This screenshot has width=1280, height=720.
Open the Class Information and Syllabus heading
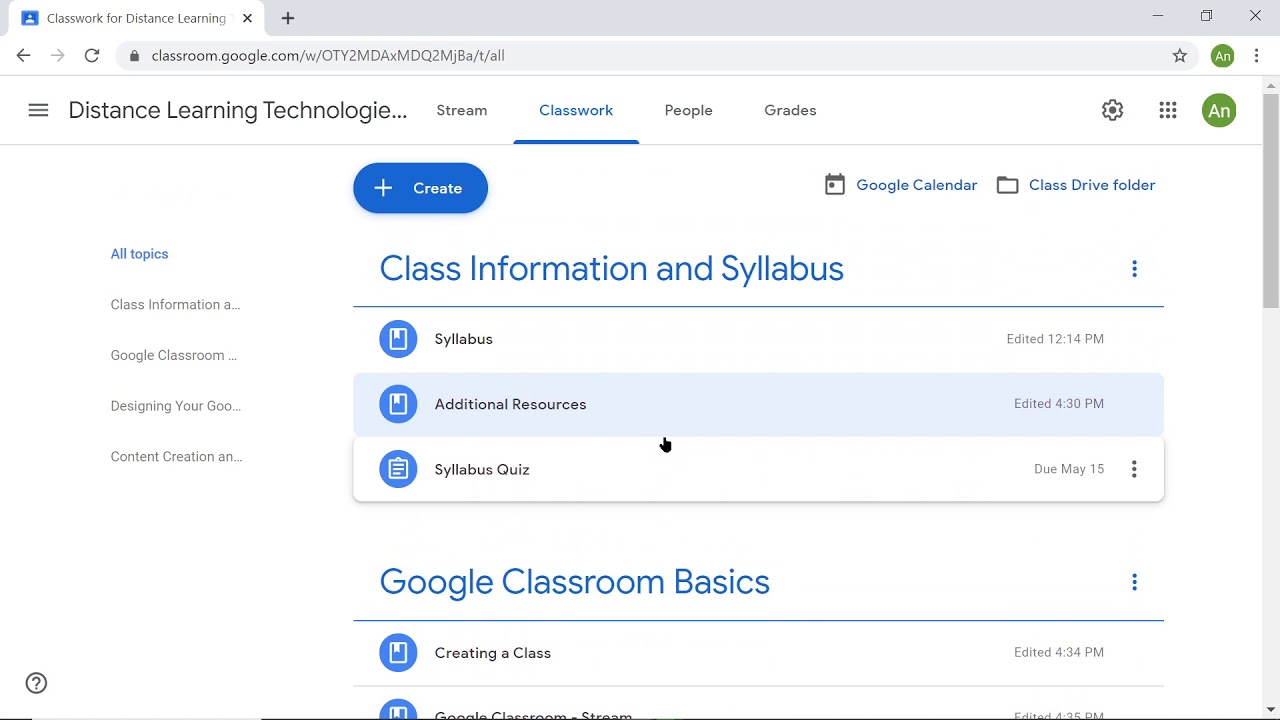click(x=611, y=268)
